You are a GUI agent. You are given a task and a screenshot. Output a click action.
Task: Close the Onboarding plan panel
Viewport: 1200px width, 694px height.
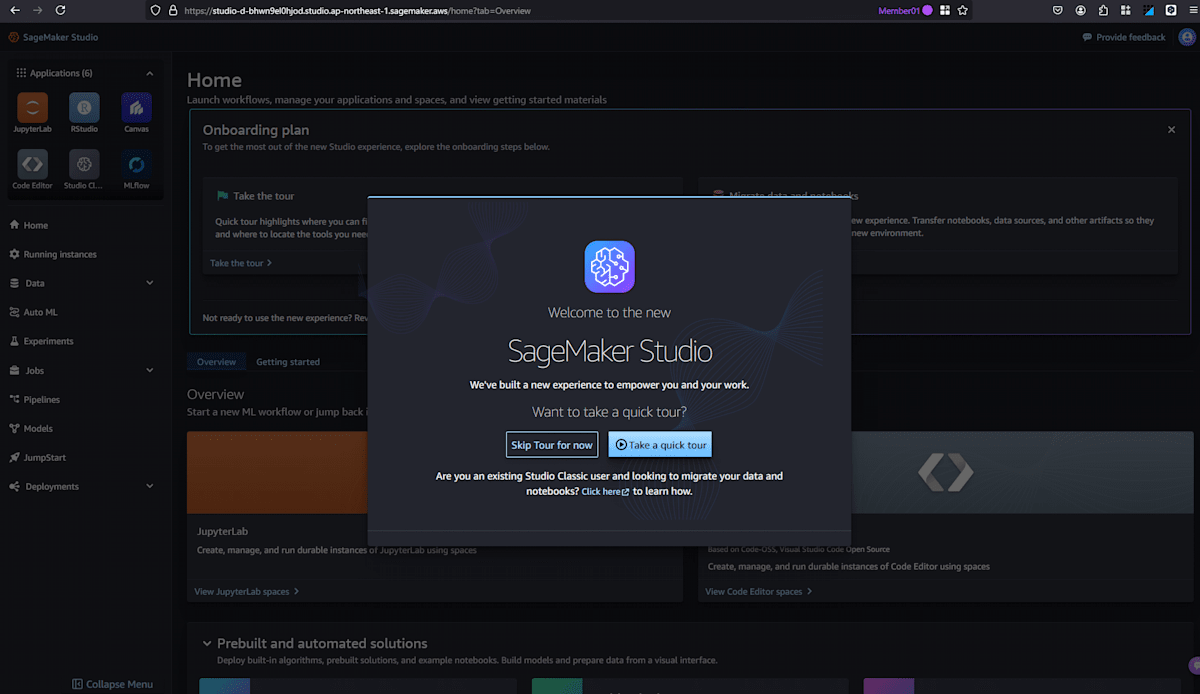[x=1171, y=130]
